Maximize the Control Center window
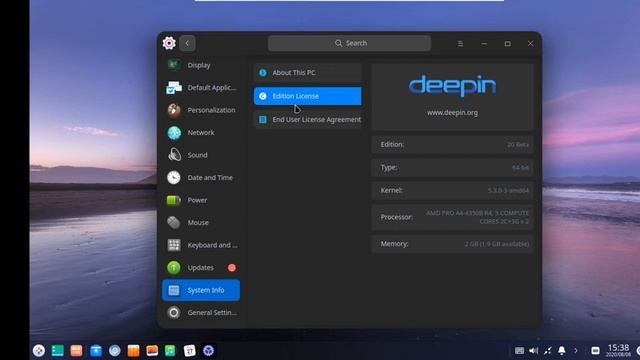The height and width of the screenshot is (360, 640). 507,43
